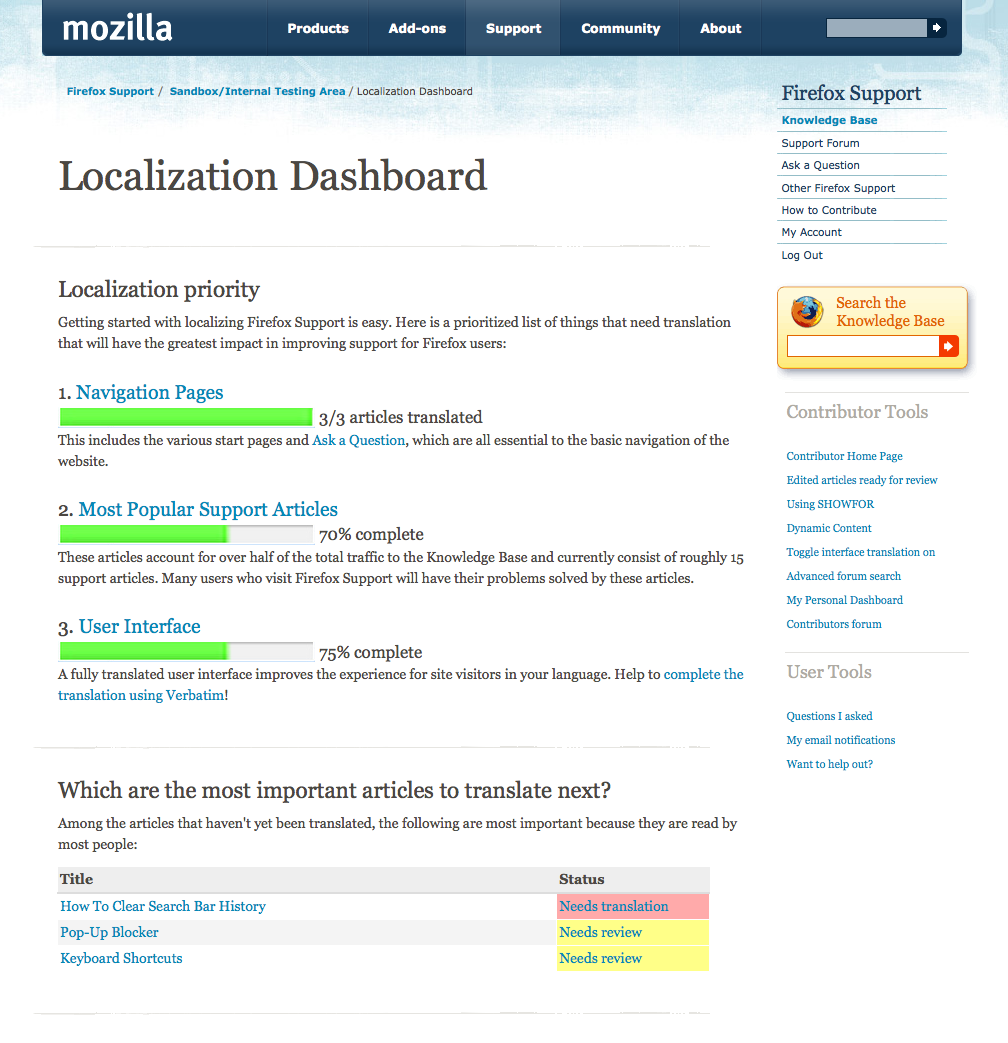Screen dimensions: 1008x1043
Task: Click the Needs translation status
Action: [613, 907]
